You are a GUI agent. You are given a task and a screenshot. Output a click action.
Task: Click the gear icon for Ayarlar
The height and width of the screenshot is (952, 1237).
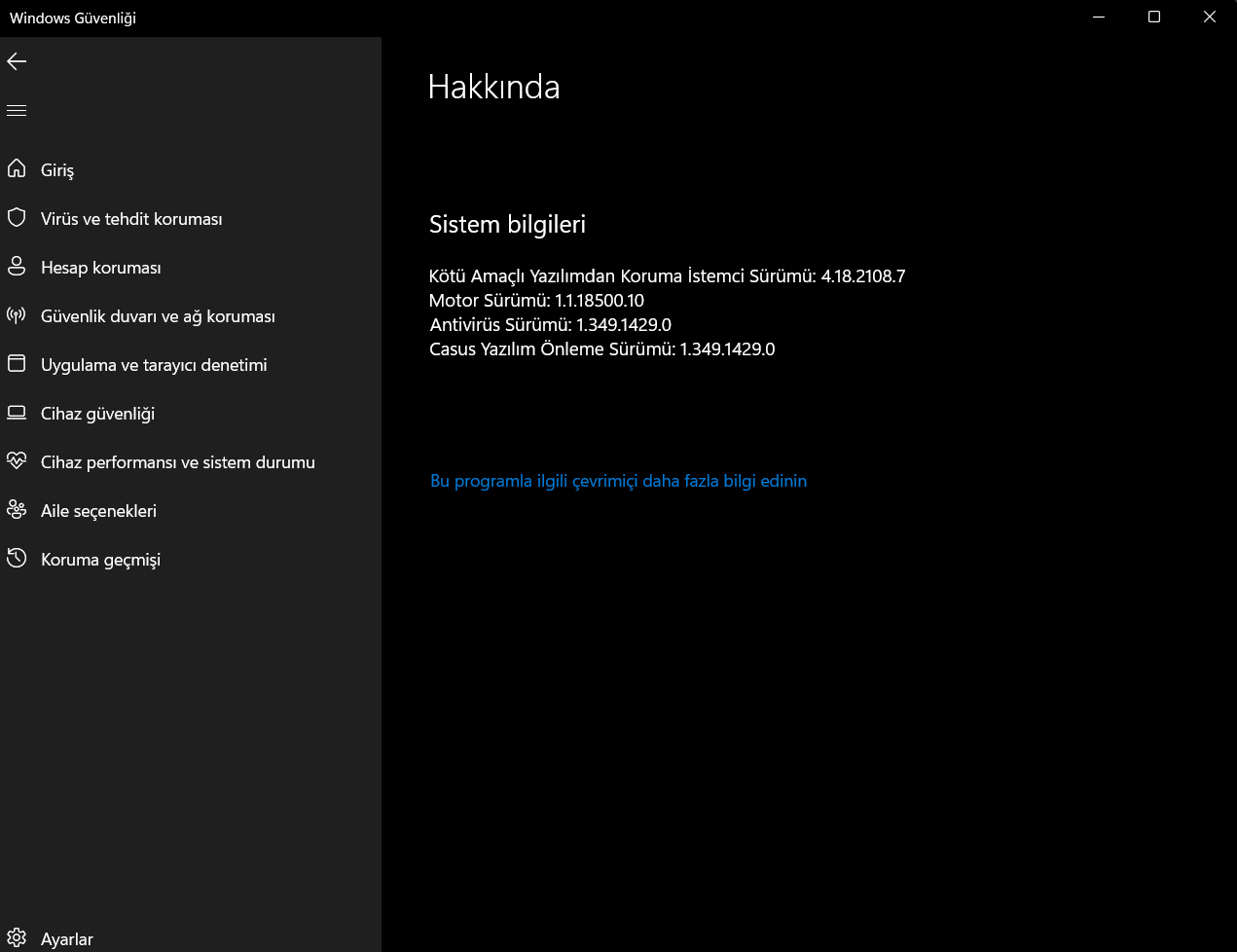coord(17,938)
